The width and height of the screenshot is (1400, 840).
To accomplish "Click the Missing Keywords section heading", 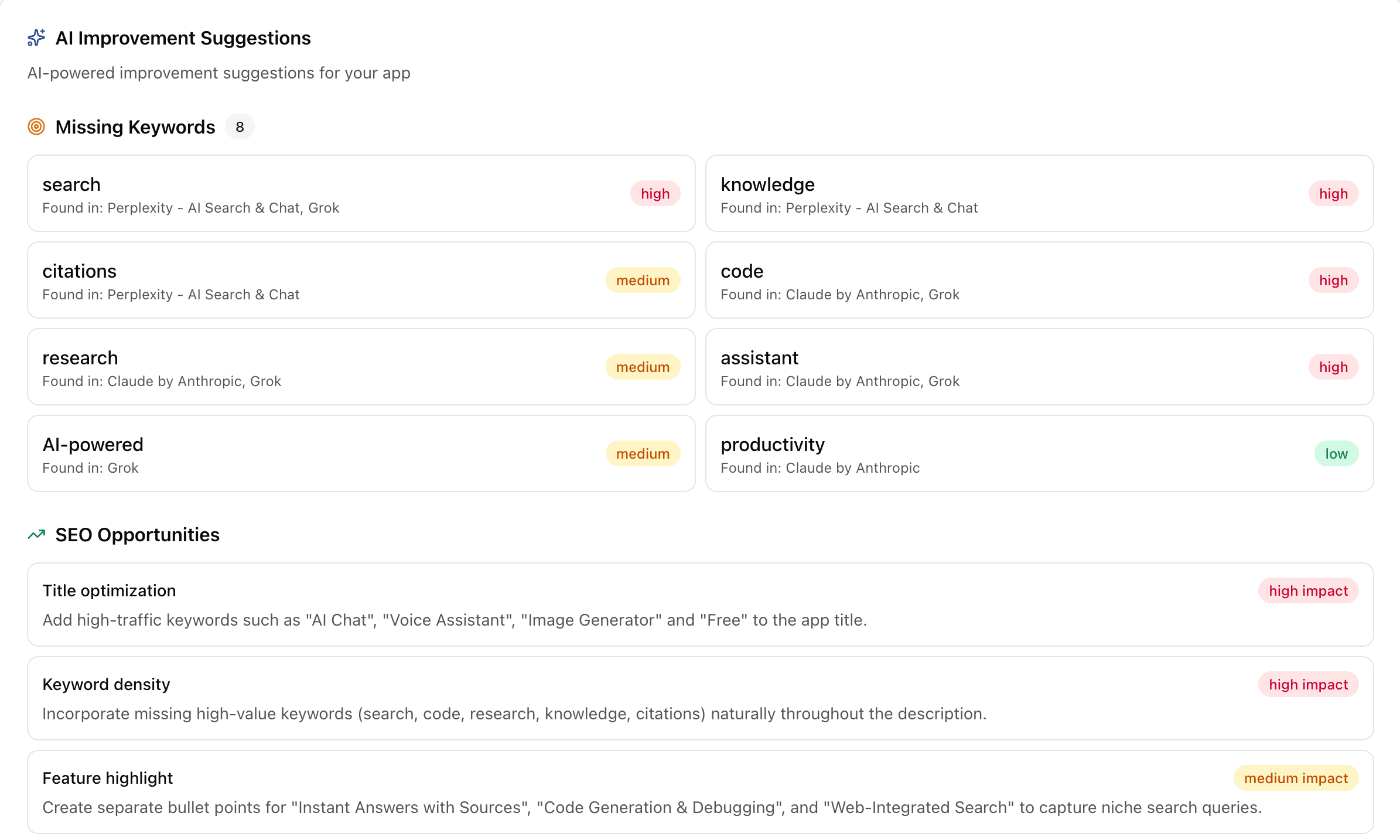I will click(135, 127).
